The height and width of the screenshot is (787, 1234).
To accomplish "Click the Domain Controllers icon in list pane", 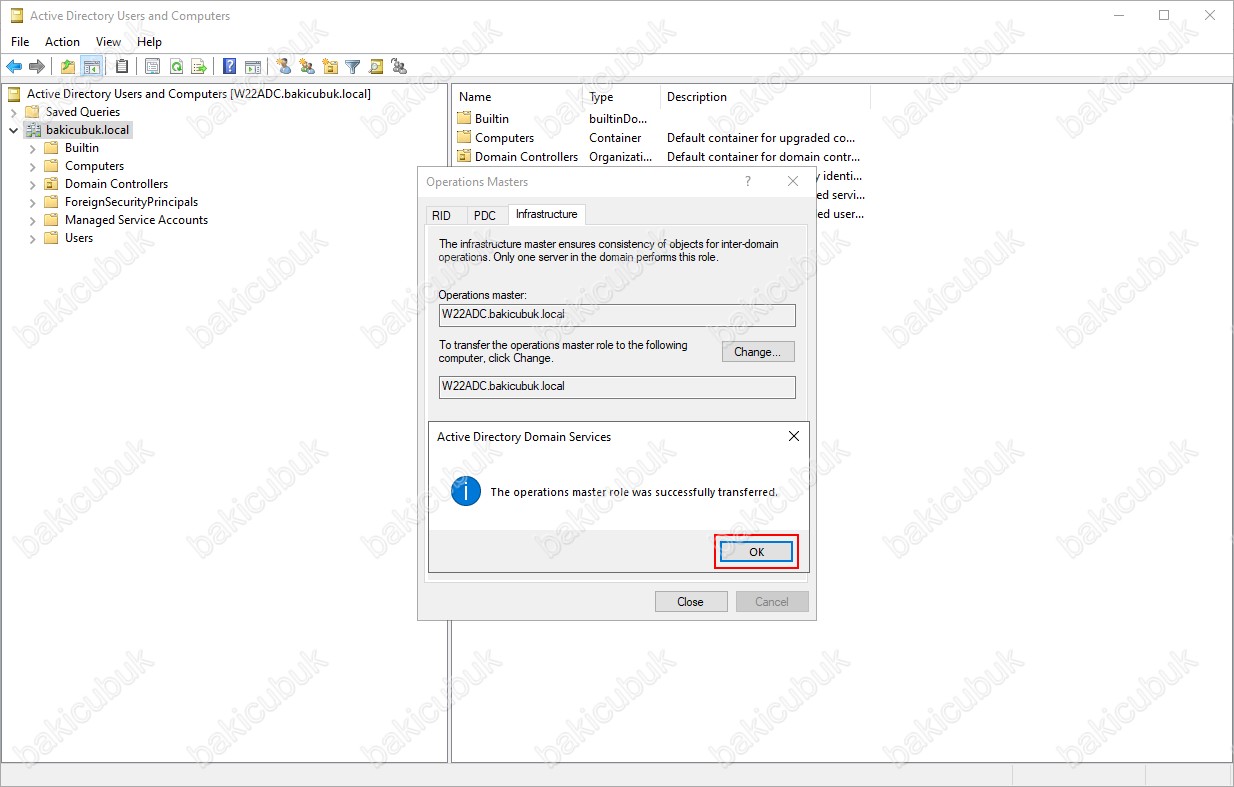I will (x=464, y=156).
